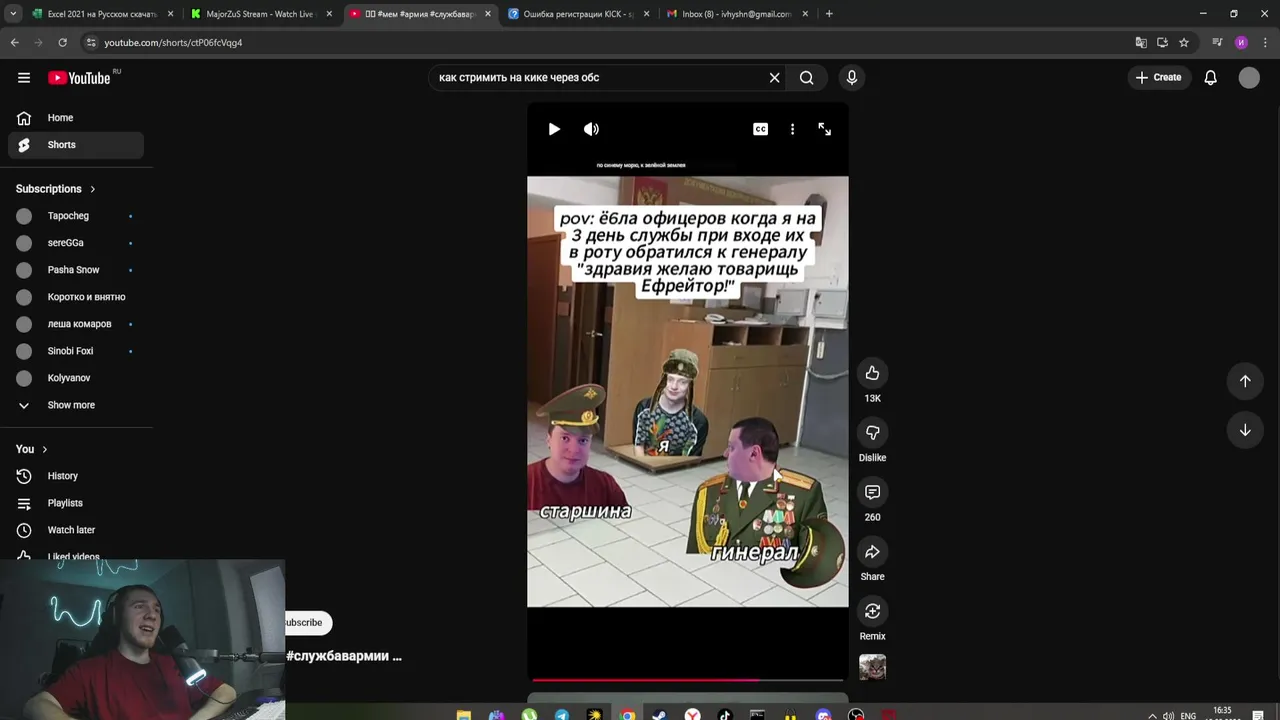Open the YouTube guide hamburger menu
This screenshot has width=1280, height=720.
tap(24, 77)
